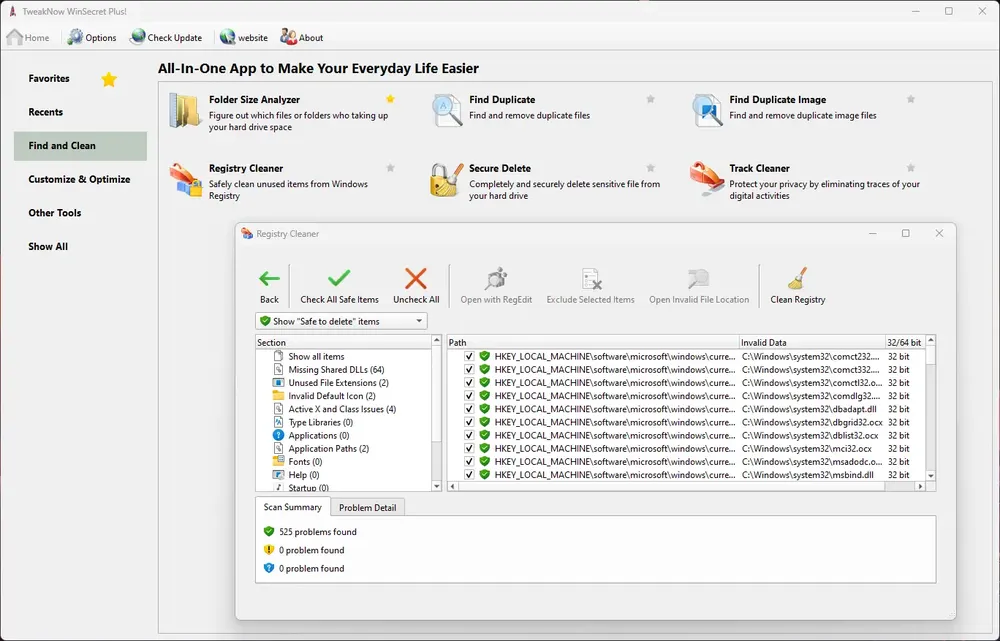Click Check Update in the toolbar
Image resolution: width=1000 pixels, height=641 pixels.
[166, 38]
